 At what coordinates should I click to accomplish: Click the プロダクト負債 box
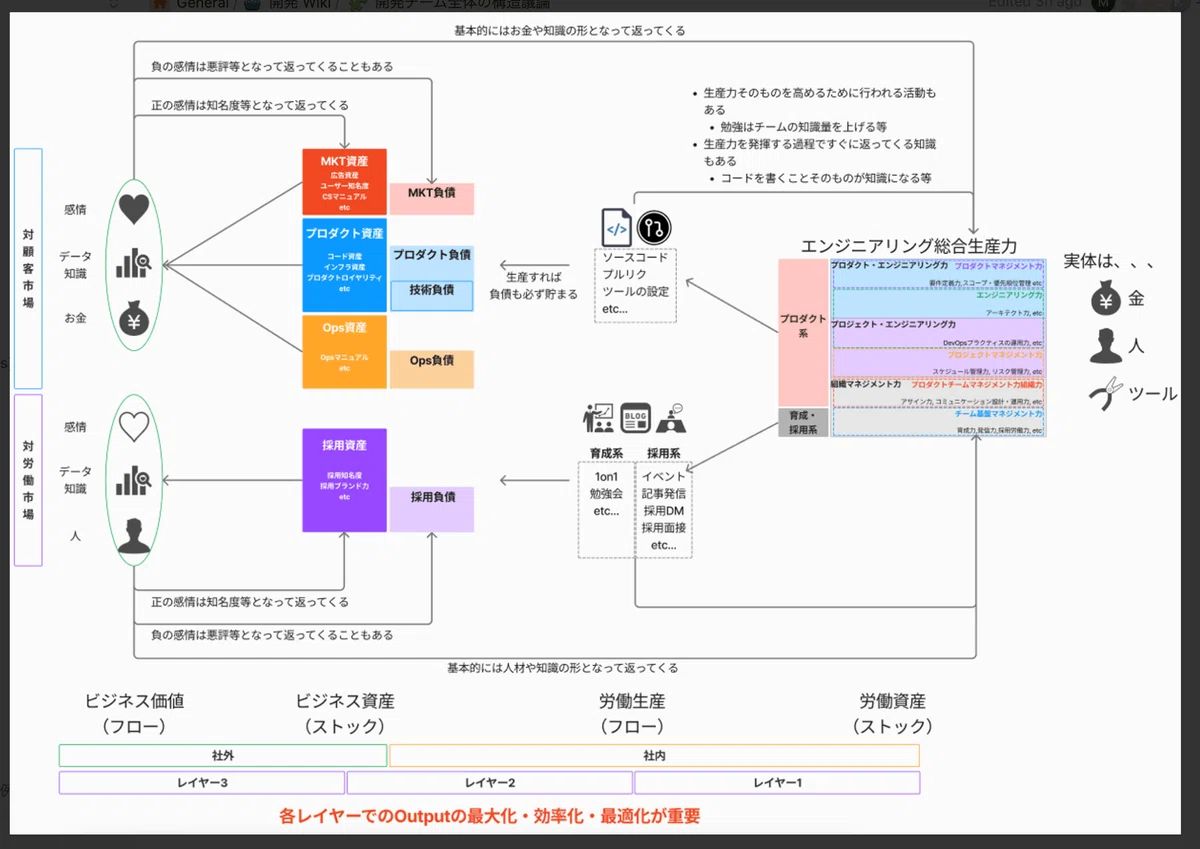click(x=431, y=262)
